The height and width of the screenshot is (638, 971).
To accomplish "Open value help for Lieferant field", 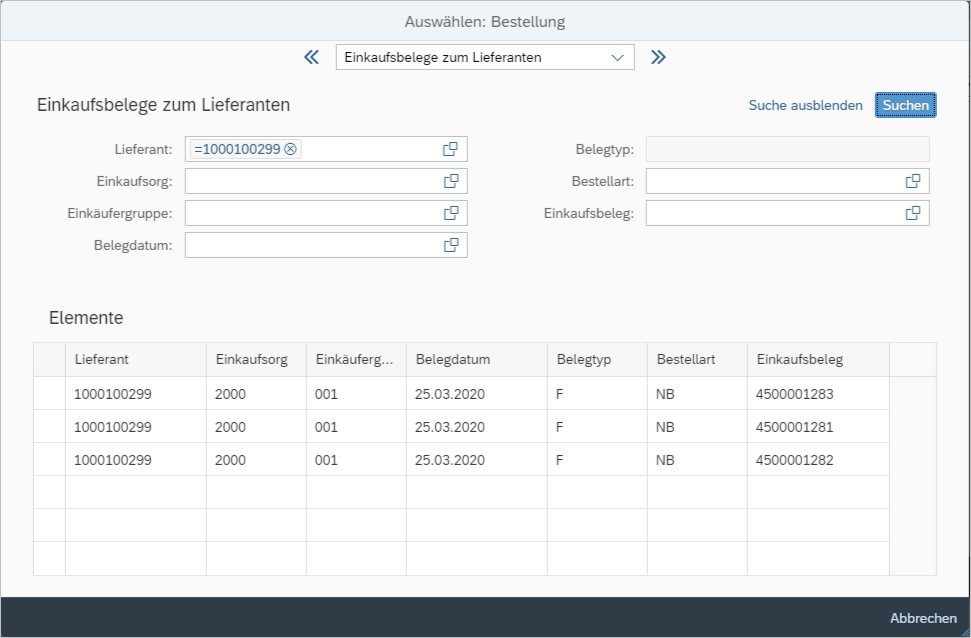I will point(450,149).
